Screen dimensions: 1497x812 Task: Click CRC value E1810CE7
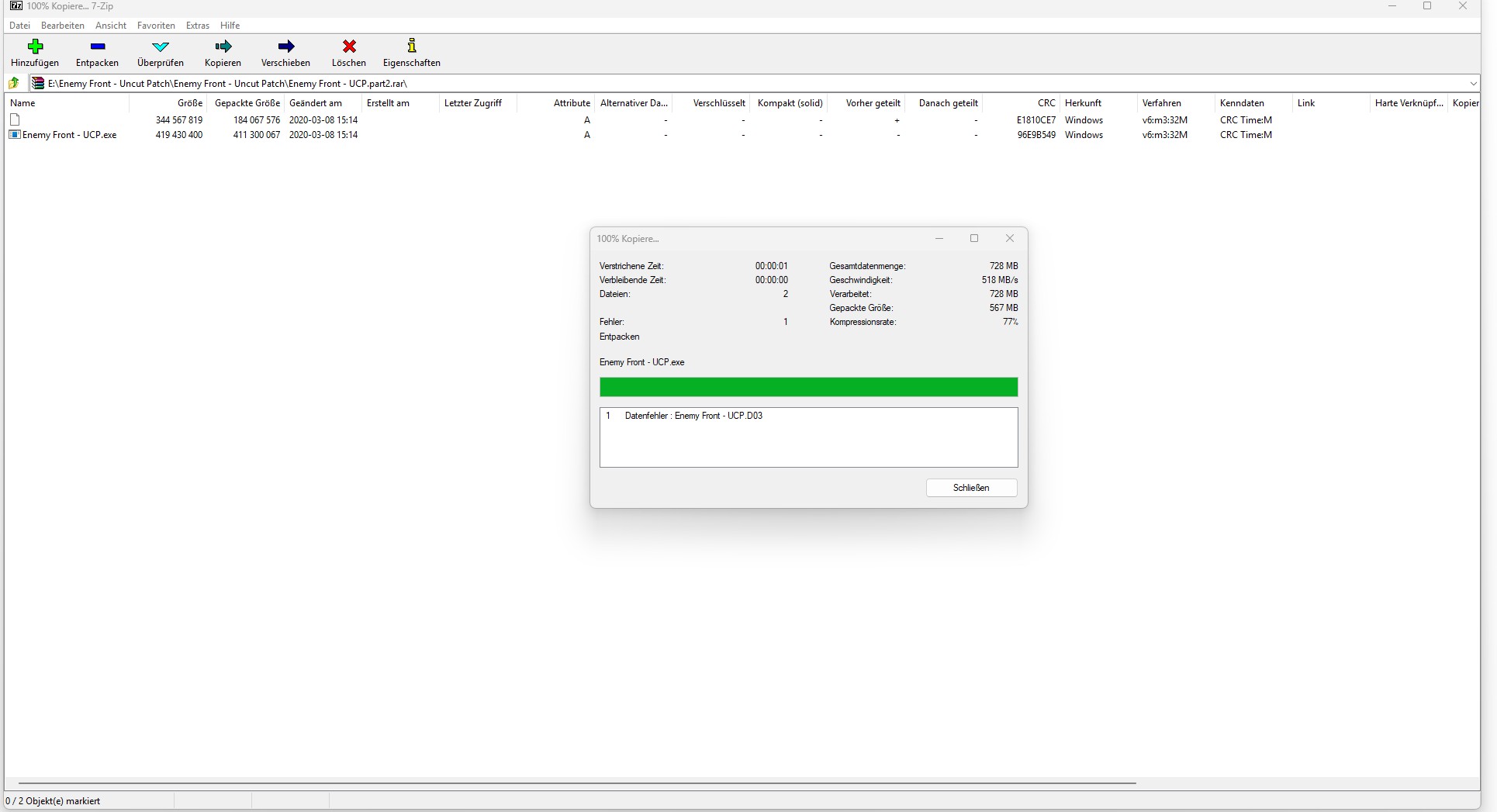[1036, 120]
